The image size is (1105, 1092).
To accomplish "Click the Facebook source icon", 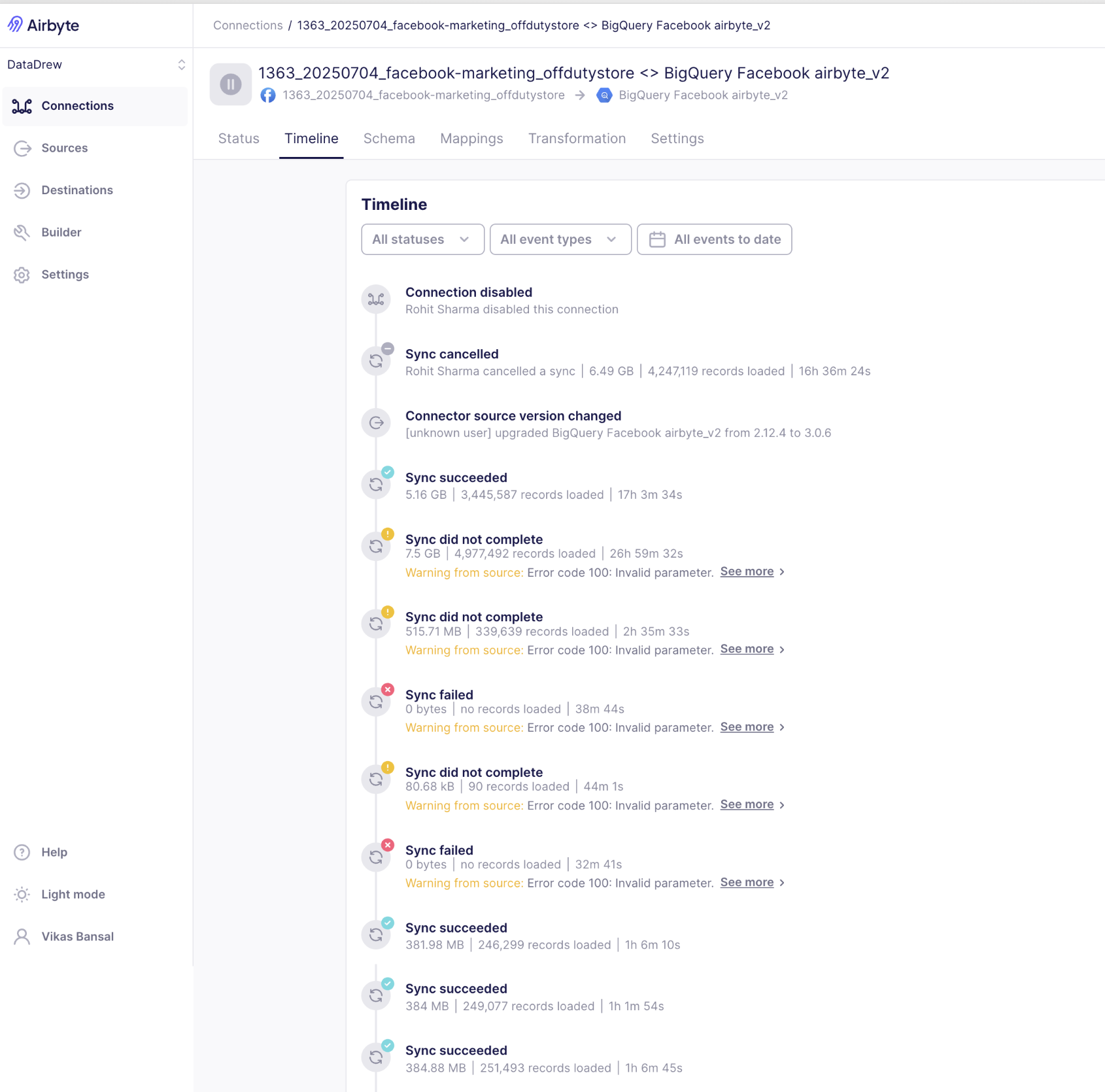I will pyautogui.click(x=268, y=95).
